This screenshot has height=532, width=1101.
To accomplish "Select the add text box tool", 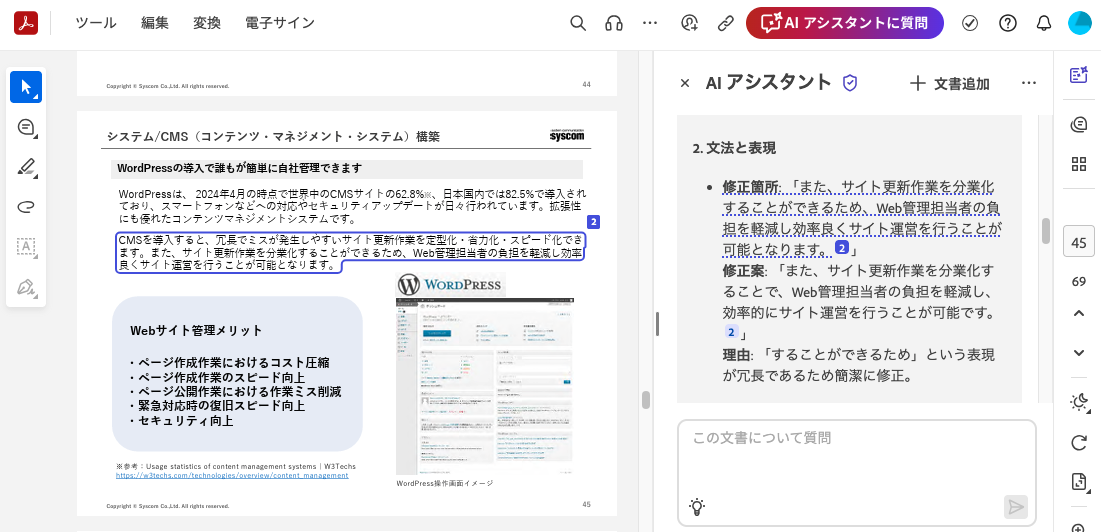I will click(26, 247).
